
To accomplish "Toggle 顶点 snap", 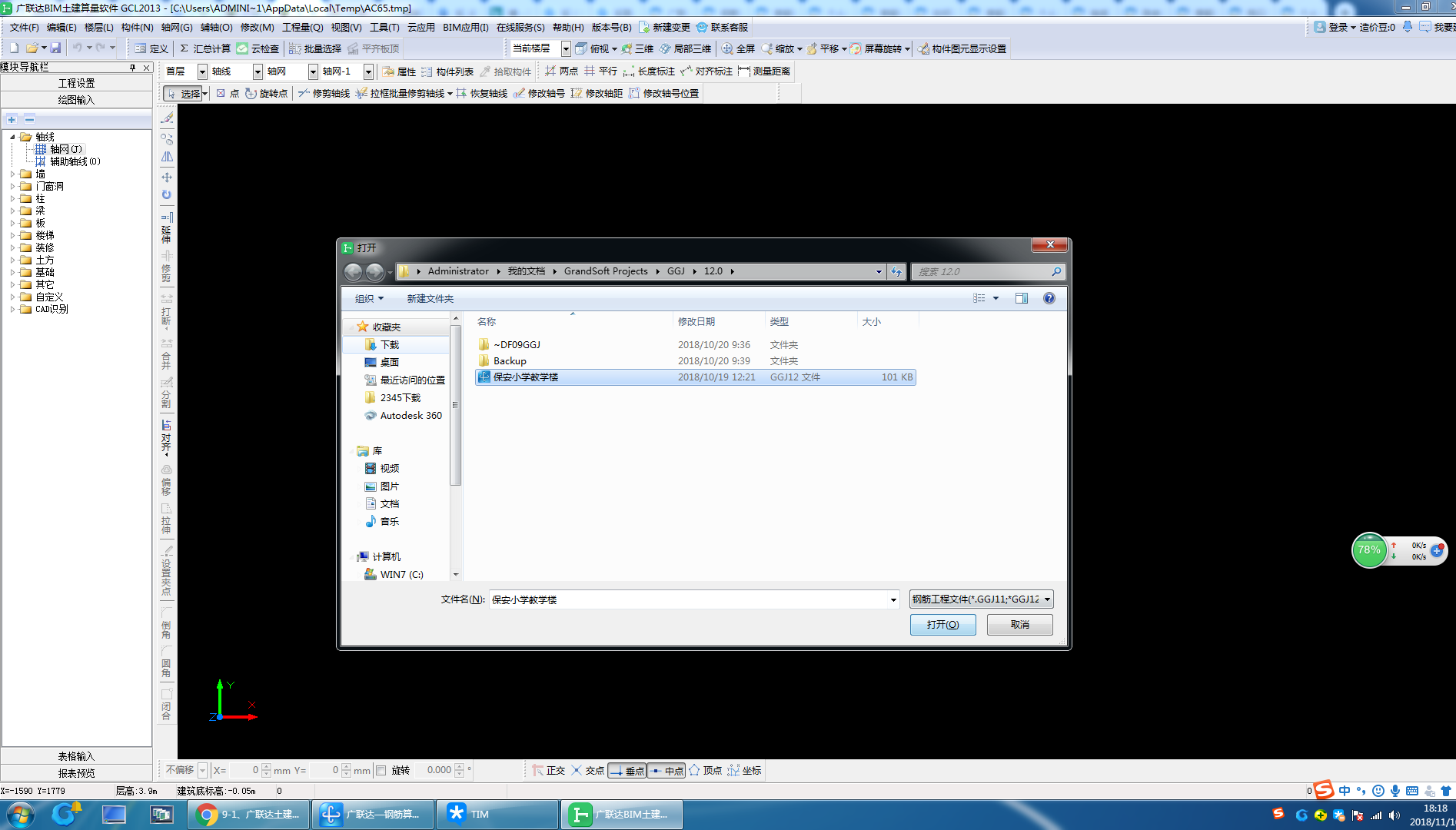I will tap(705, 770).
